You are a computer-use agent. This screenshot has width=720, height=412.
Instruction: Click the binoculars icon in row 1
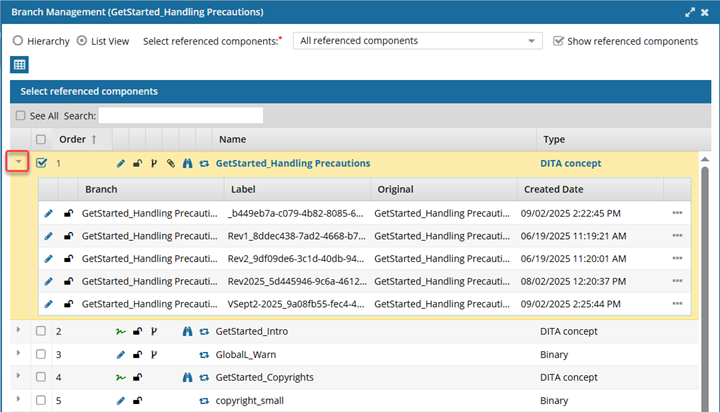tap(187, 163)
